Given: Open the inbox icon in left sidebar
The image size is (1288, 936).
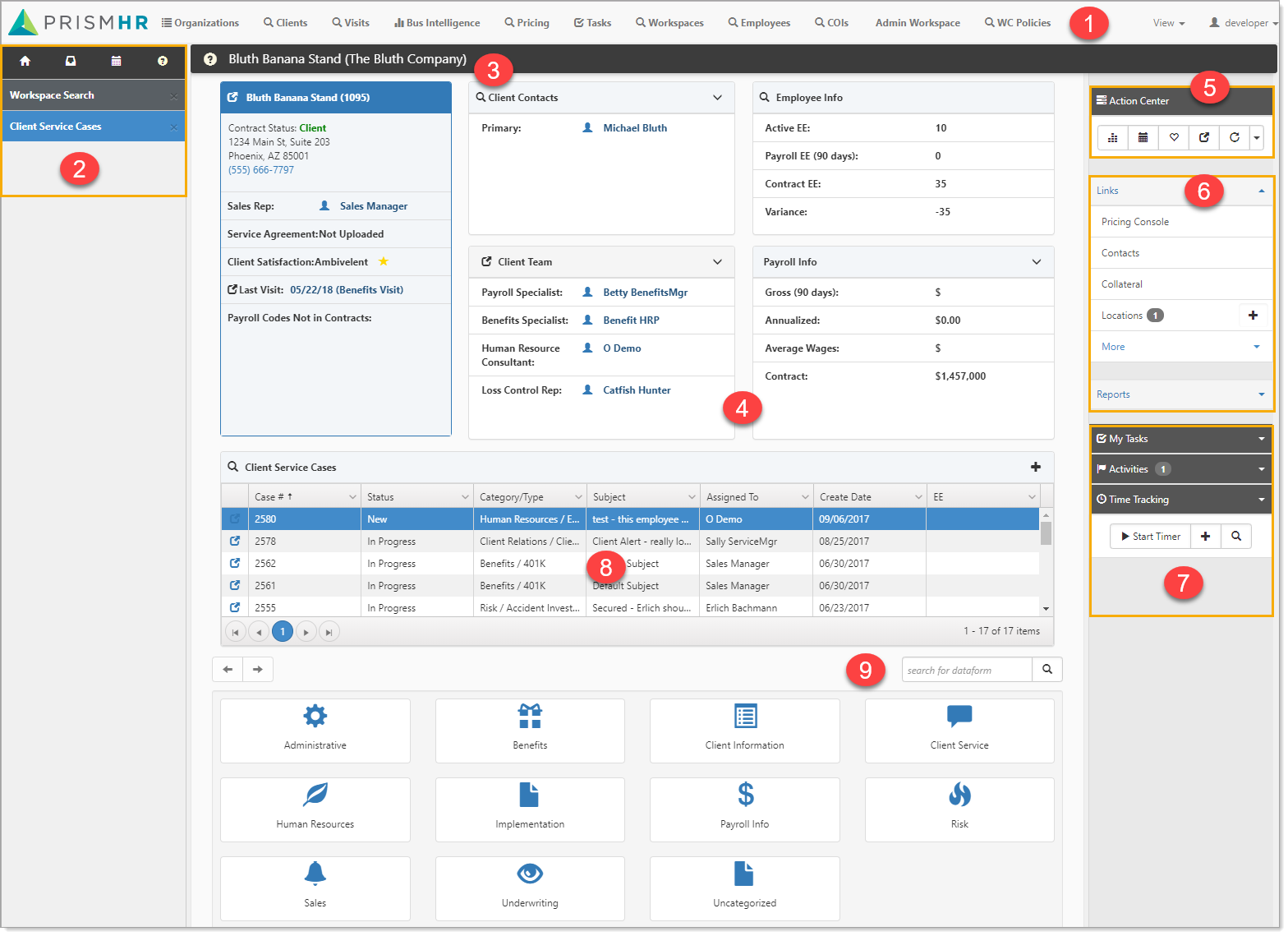Looking at the screenshot, I should [x=71, y=61].
